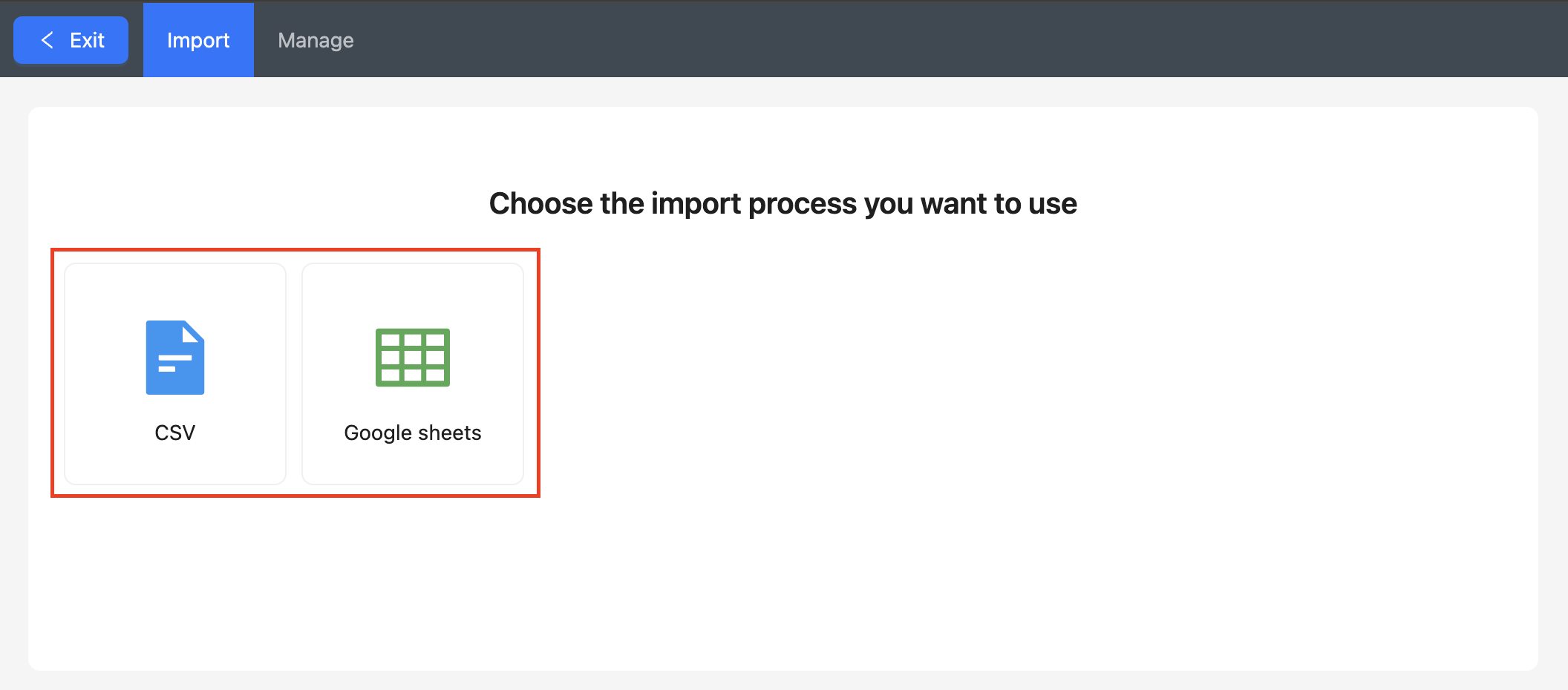Image resolution: width=1568 pixels, height=690 pixels.
Task: Click the green Google sheets grid icon
Action: coord(413,357)
